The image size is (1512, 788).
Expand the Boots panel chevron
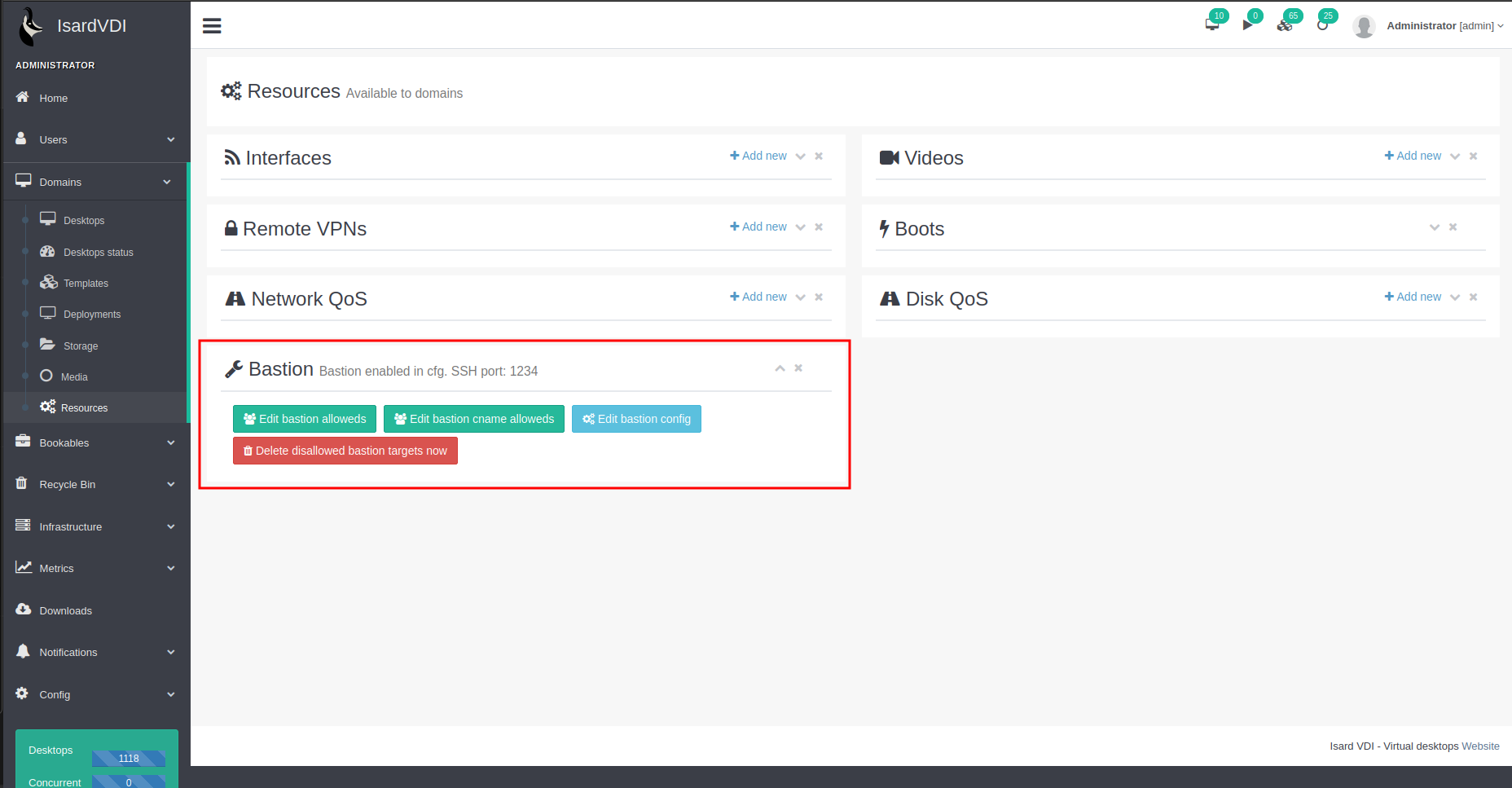click(1435, 227)
